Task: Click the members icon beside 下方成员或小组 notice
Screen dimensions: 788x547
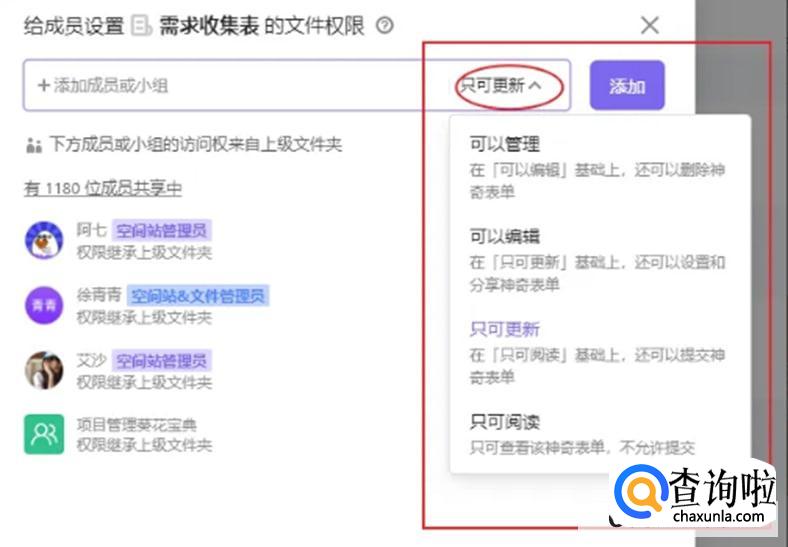Action: pyautogui.click(x=34, y=145)
